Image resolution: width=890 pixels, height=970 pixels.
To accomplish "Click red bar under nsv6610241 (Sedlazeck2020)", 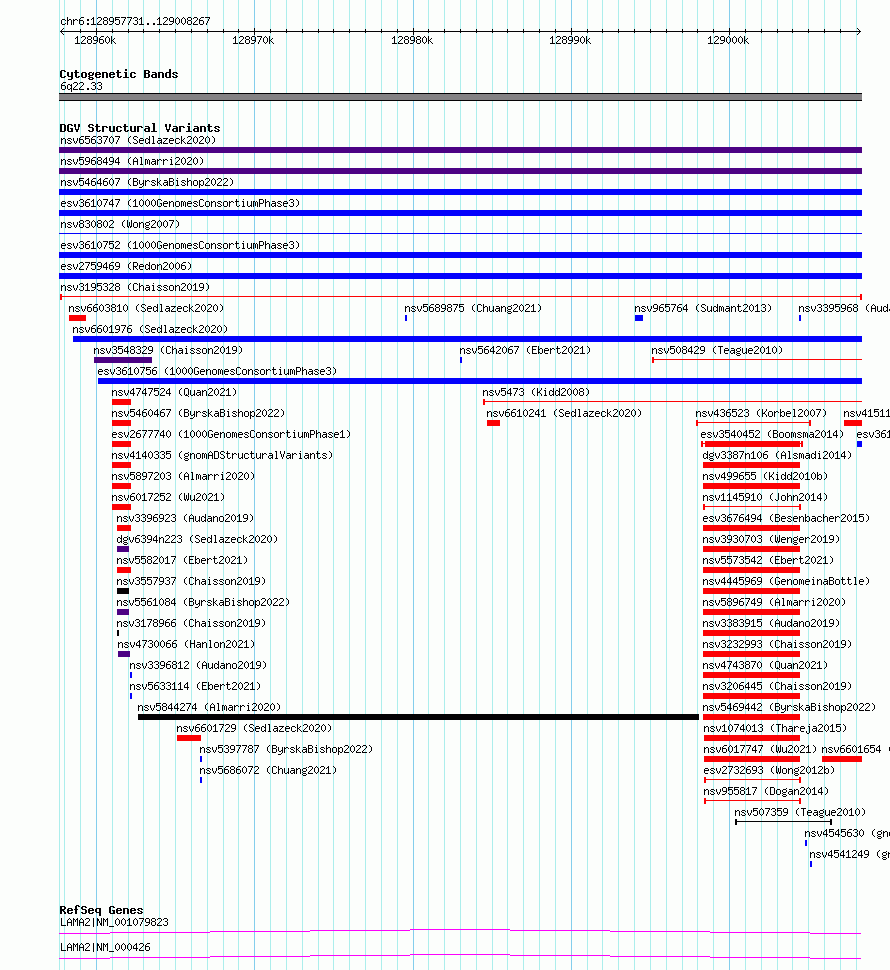I will tap(494, 423).
